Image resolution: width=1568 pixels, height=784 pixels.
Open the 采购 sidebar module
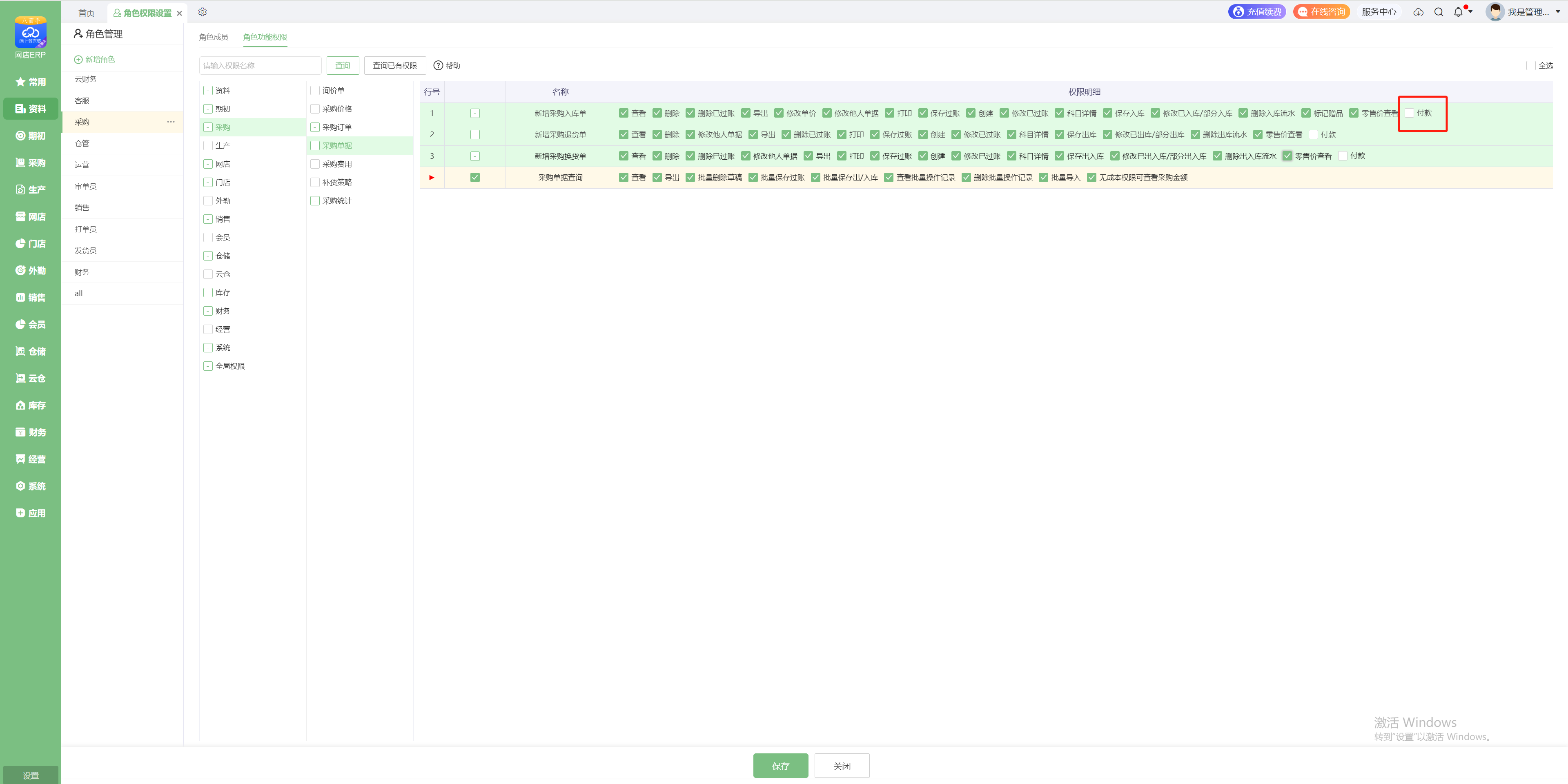click(31, 163)
